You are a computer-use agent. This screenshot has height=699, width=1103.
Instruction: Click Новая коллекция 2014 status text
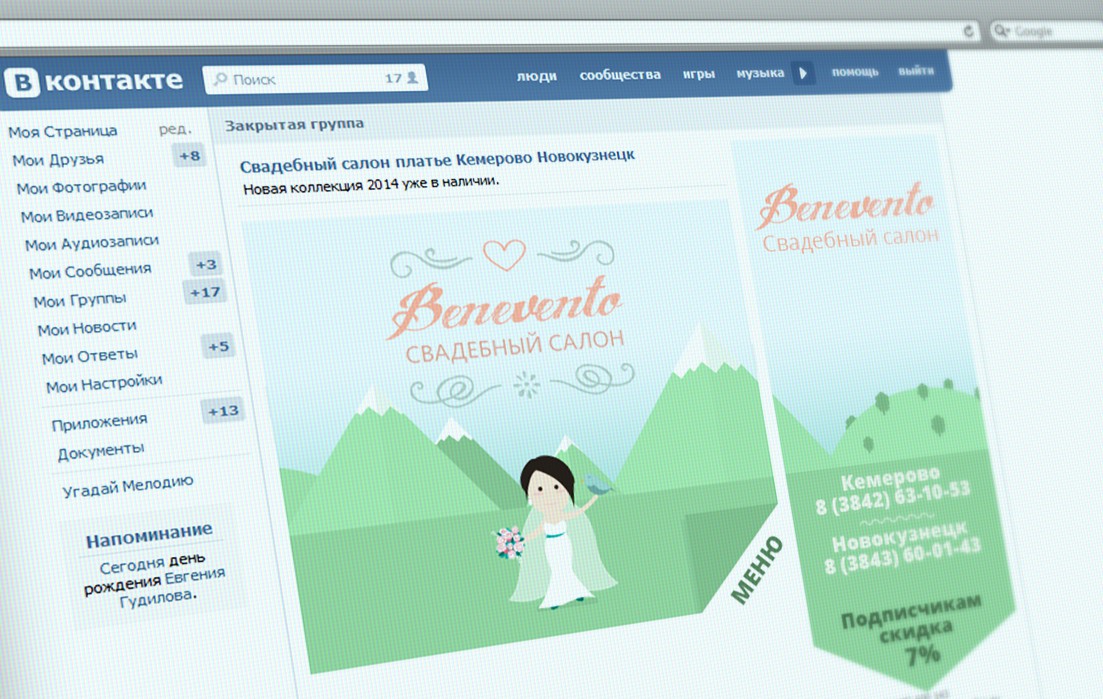tap(371, 184)
